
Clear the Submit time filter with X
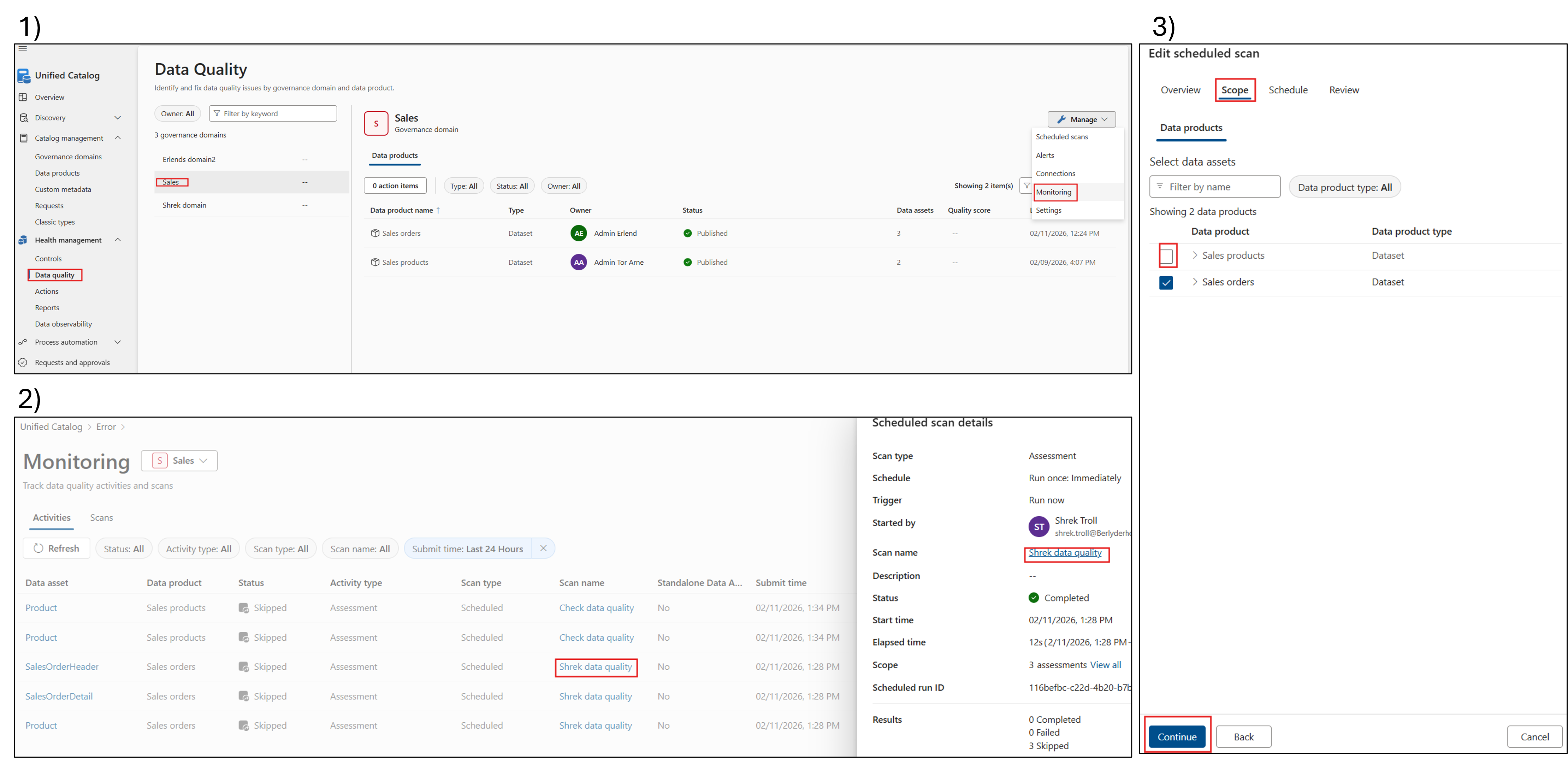click(543, 548)
